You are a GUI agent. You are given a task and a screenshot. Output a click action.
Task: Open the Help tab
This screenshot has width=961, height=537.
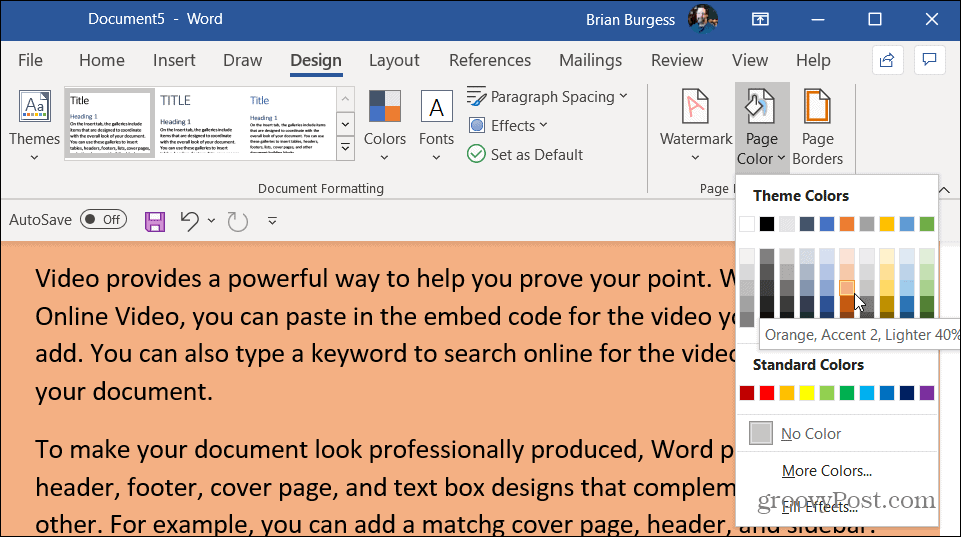pyautogui.click(x=813, y=60)
